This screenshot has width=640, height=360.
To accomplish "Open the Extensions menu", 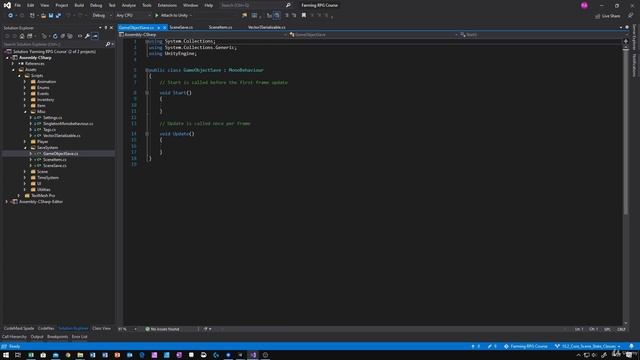I will coord(167,5).
